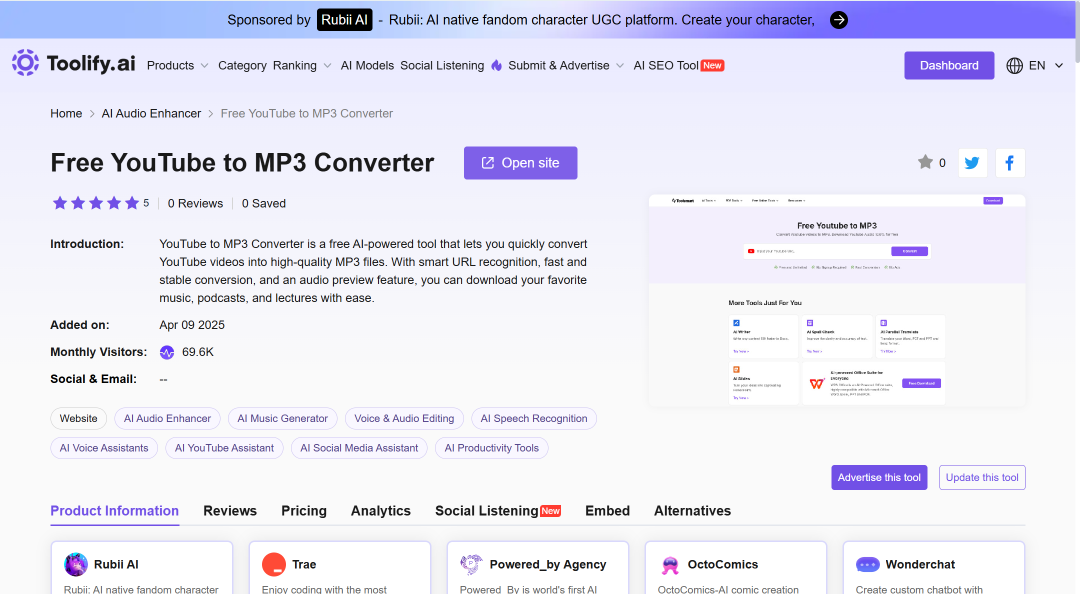Image resolution: width=1080 pixels, height=594 pixels.
Task: Click the OctoComics card icon
Action: pyautogui.click(x=669, y=564)
